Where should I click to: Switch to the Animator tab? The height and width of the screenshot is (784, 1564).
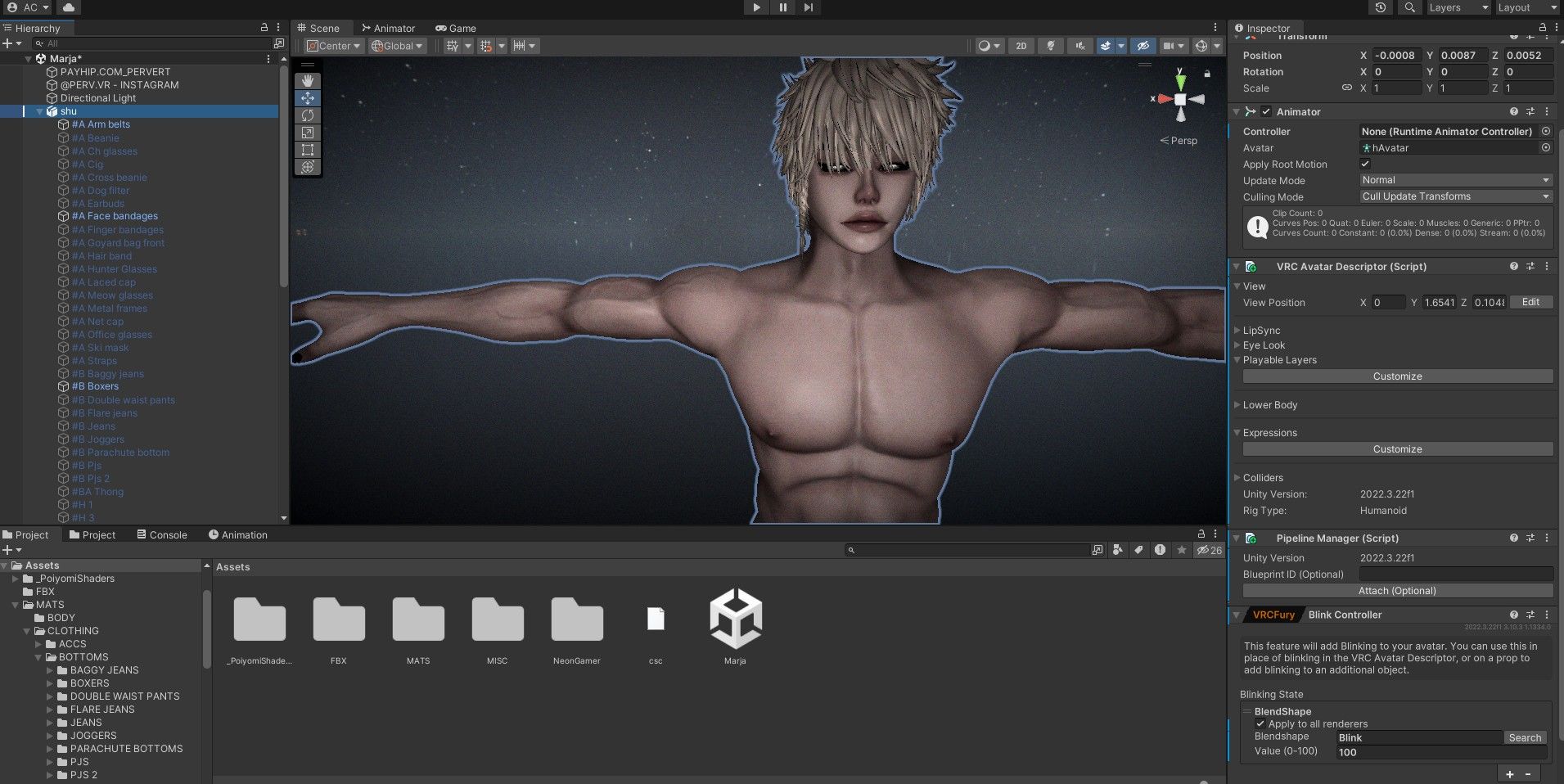point(388,28)
